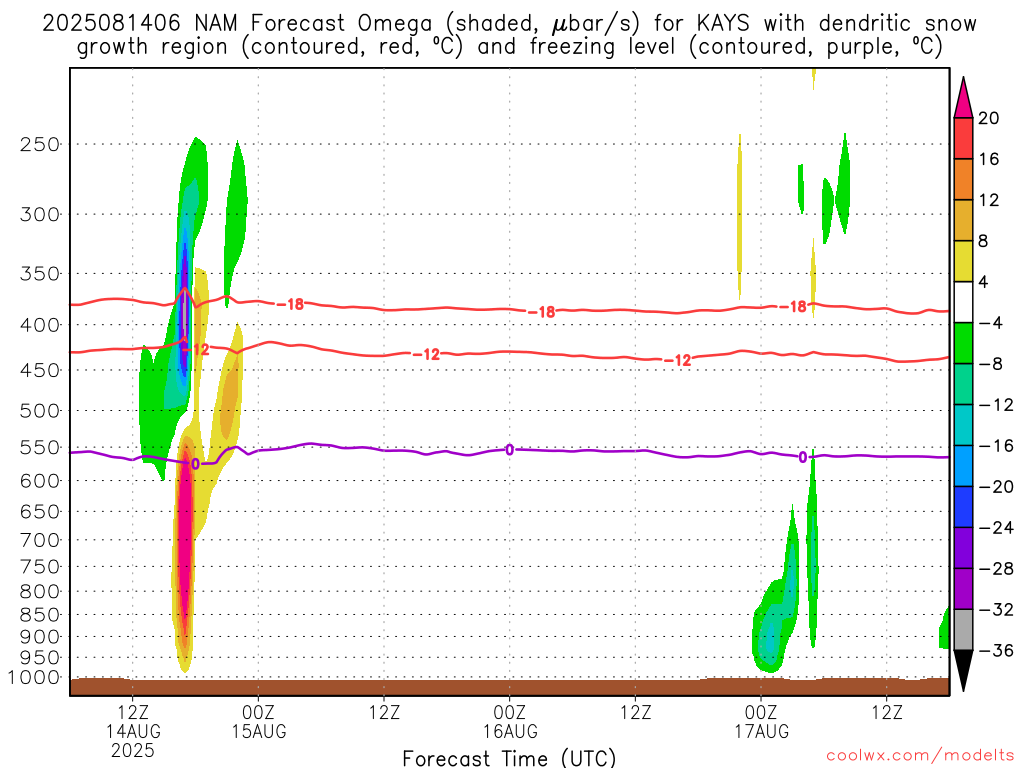The width and height of the screenshot is (1024, 768).
Task: Select the light blue -20 to -16 colorbar swatch
Action: (x=963, y=466)
